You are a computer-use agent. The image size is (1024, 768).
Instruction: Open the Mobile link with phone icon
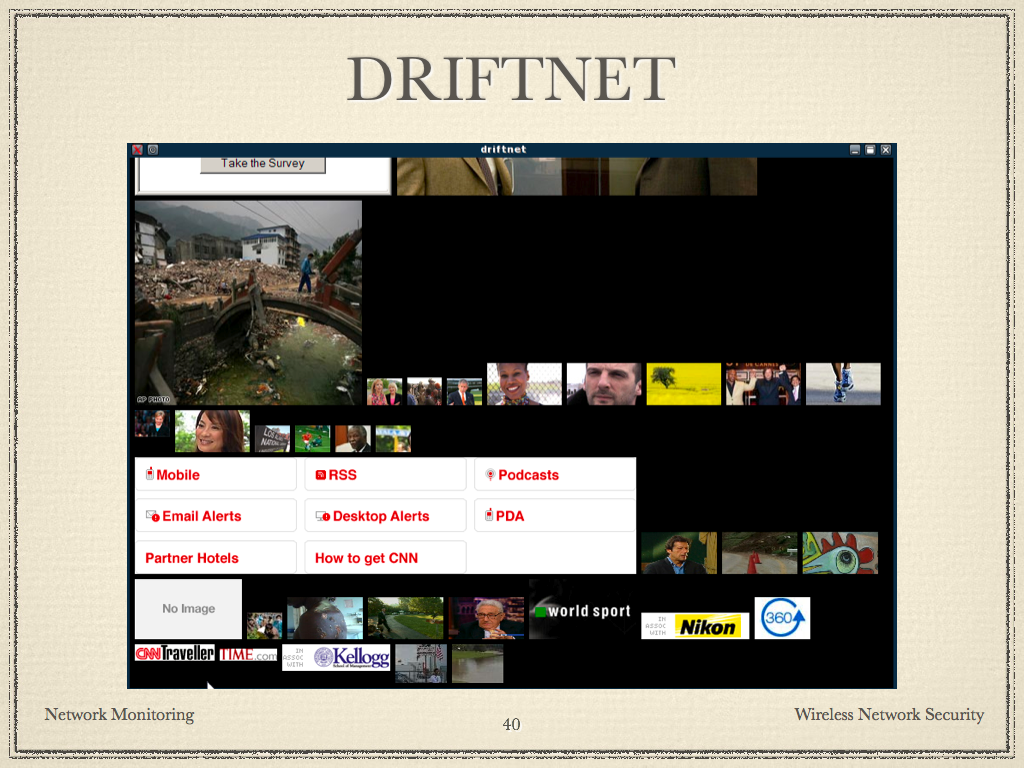(177, 475)
